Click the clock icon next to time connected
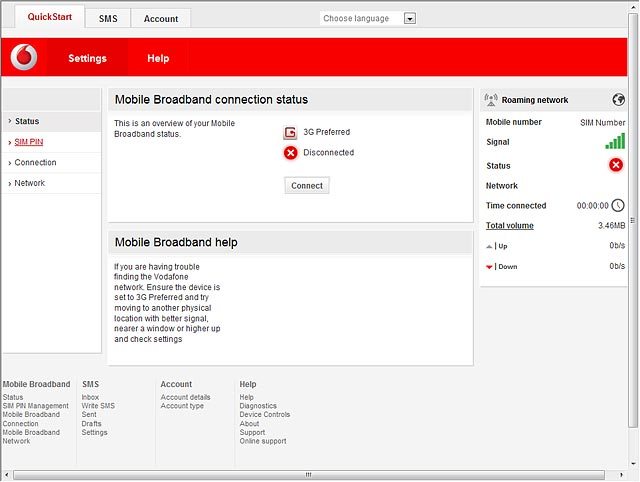This screenshot has width=640, height=482. coord(618,205)
